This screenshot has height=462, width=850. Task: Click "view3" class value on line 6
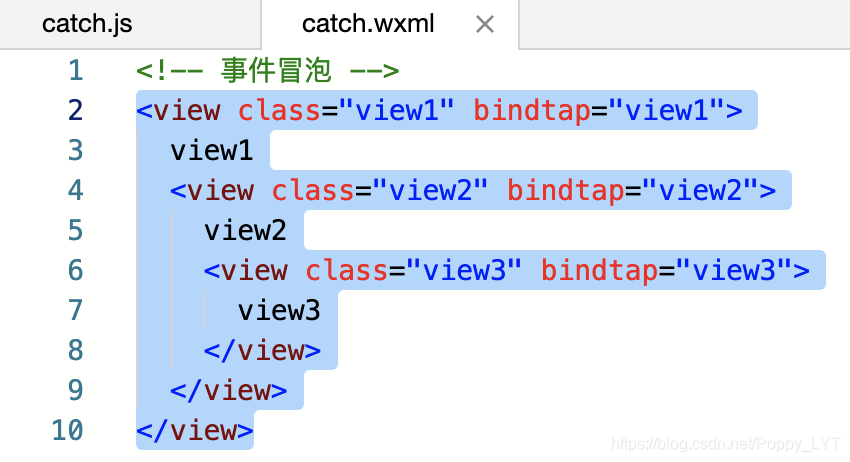[465, 271]
